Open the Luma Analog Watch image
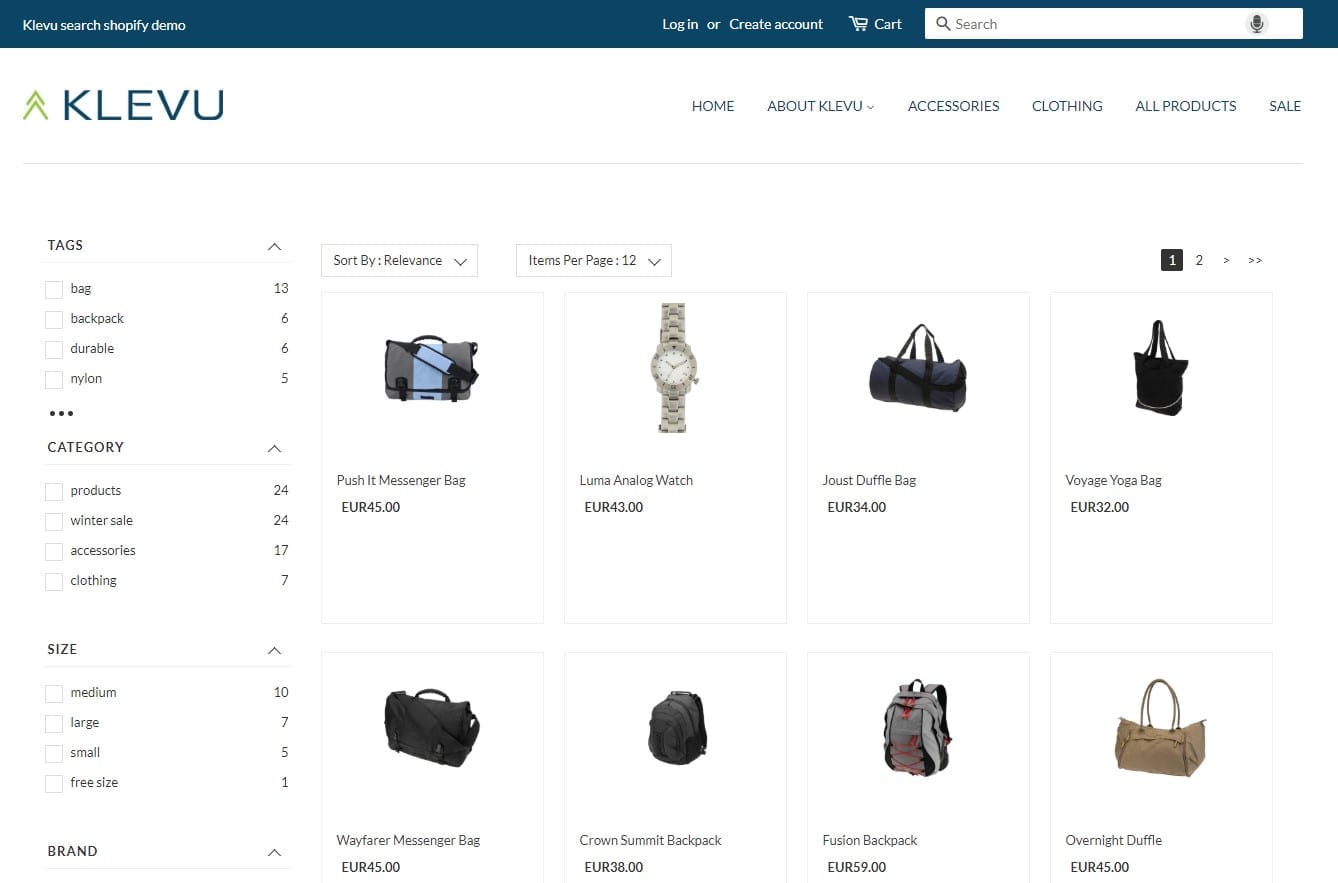 point(674,368)
